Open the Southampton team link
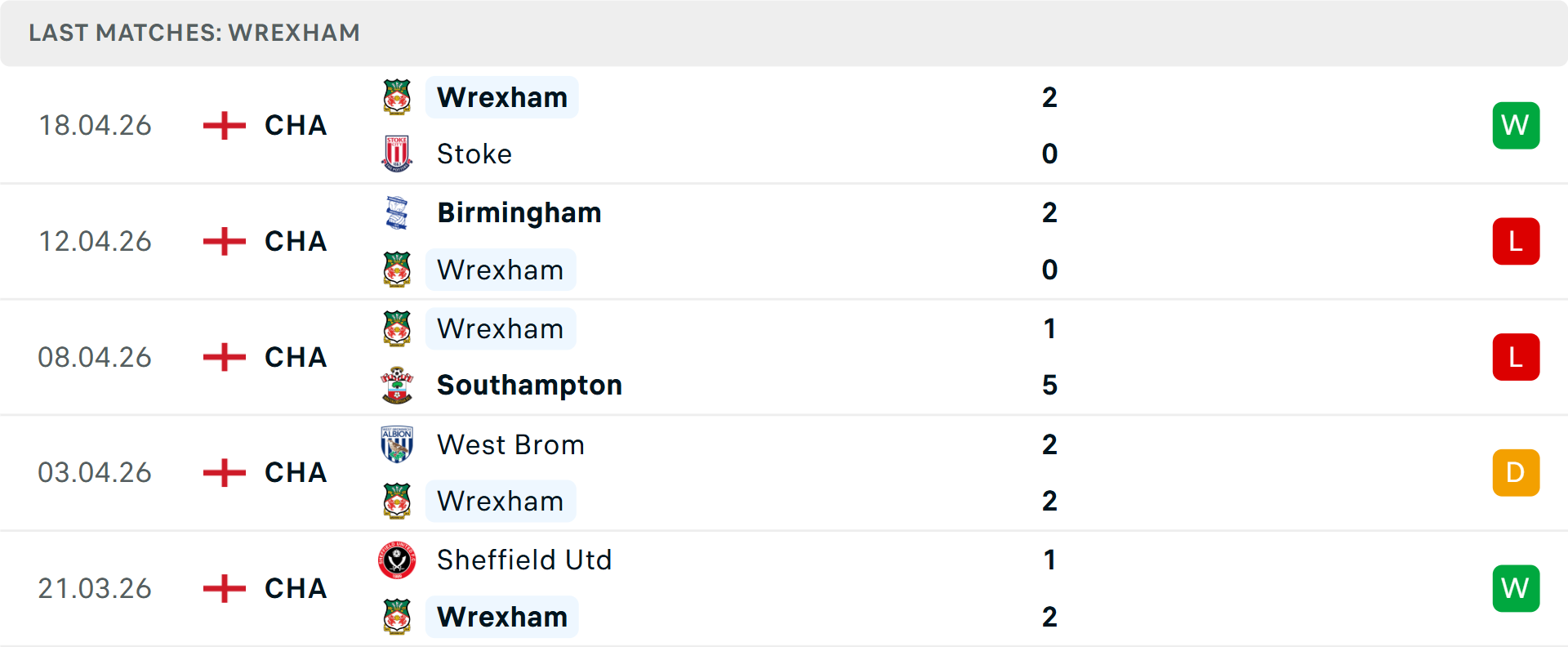 tap(529, 385)
